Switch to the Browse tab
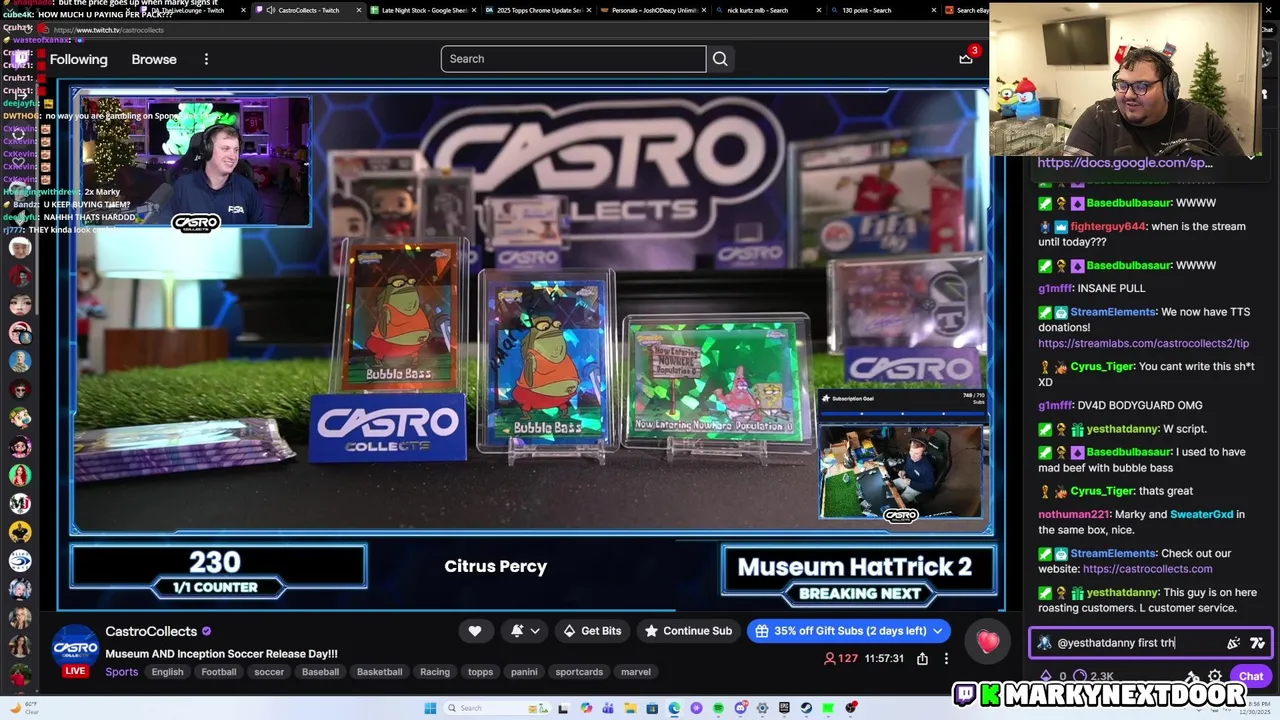Viewport: 1280px width, 720px height. (154, 59)
